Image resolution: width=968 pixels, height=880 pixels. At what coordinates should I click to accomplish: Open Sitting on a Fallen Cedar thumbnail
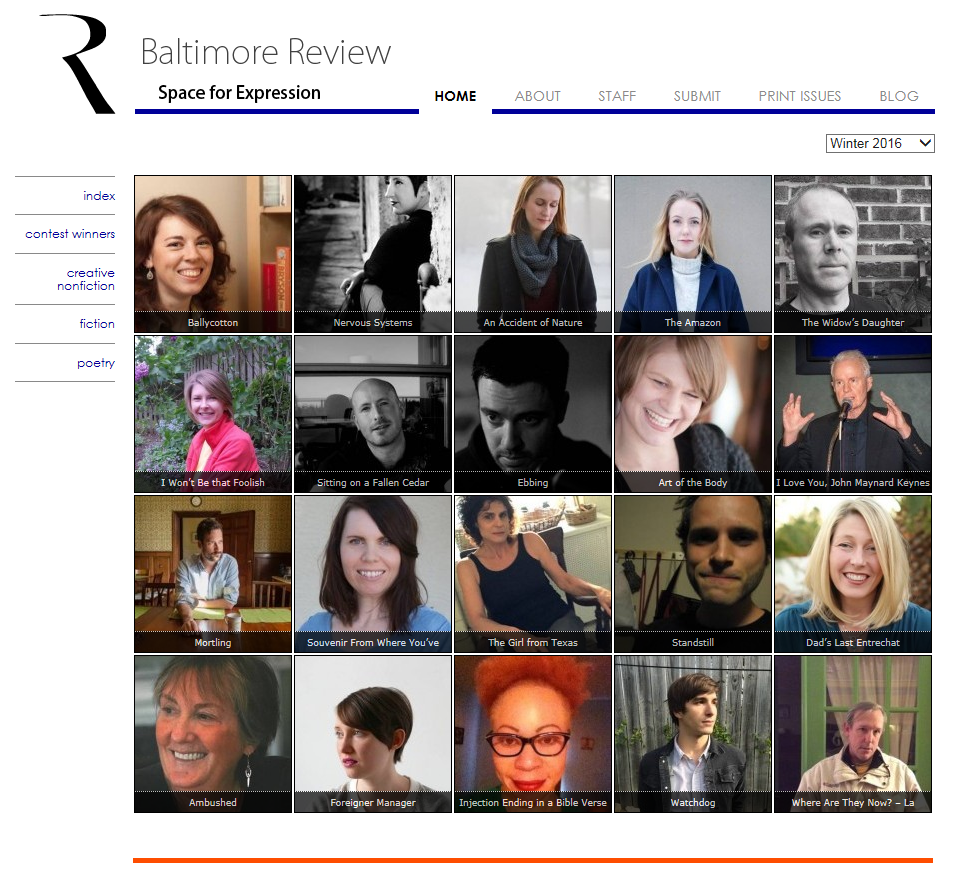(x=373, y=414)
